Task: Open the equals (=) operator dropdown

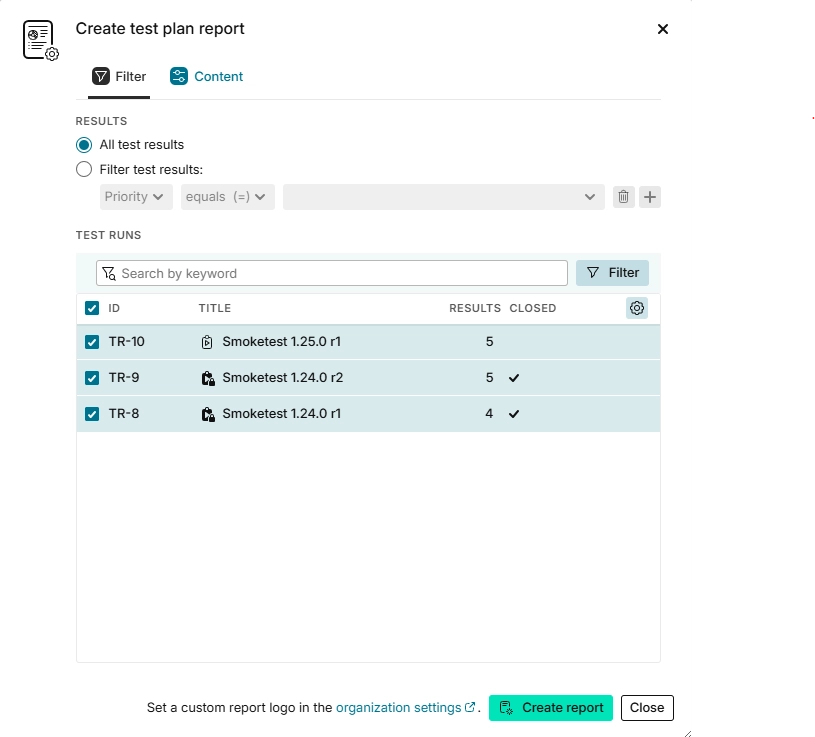Action: [x=227, y=197]
